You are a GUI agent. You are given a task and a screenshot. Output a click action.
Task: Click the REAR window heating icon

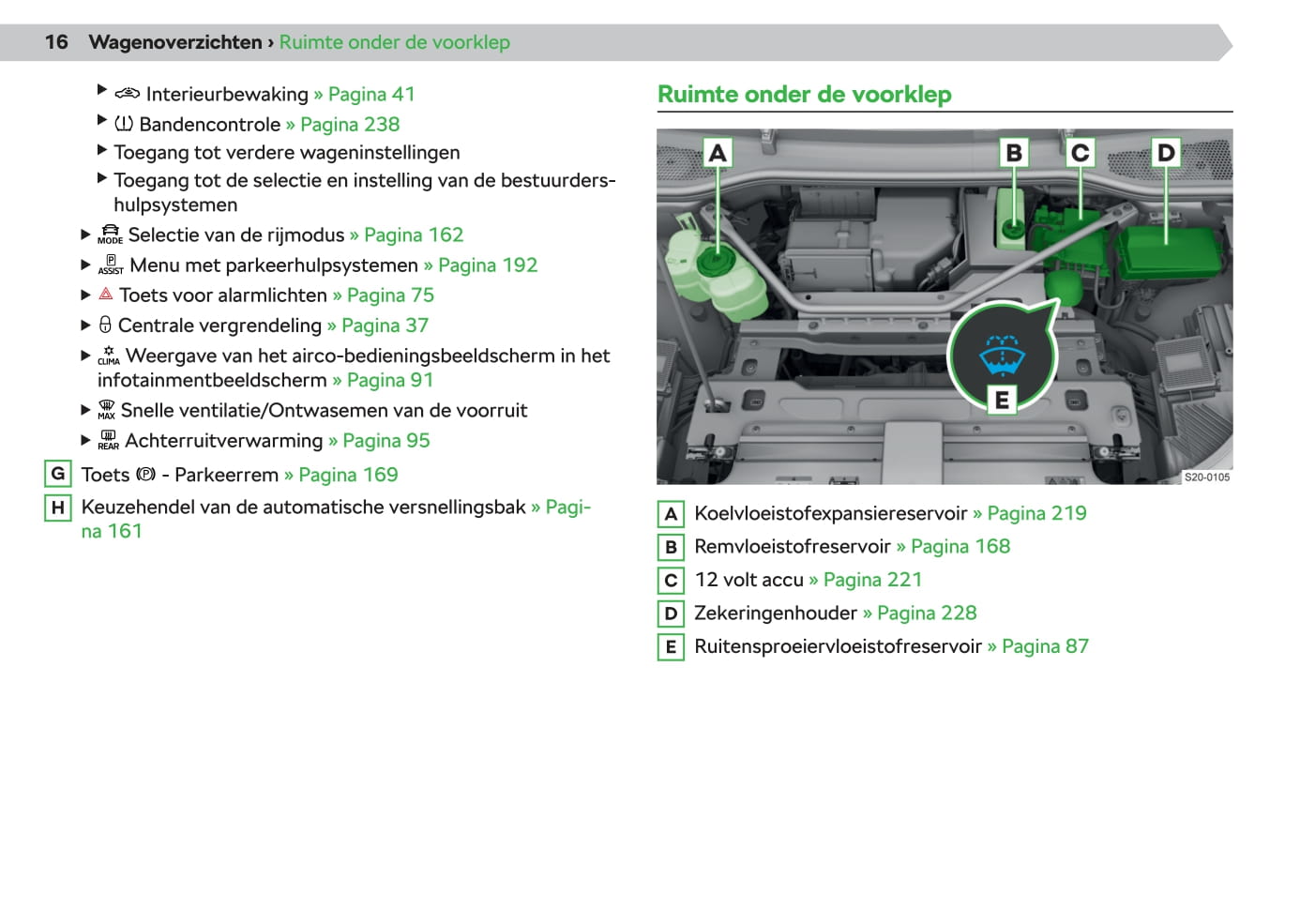108,440
